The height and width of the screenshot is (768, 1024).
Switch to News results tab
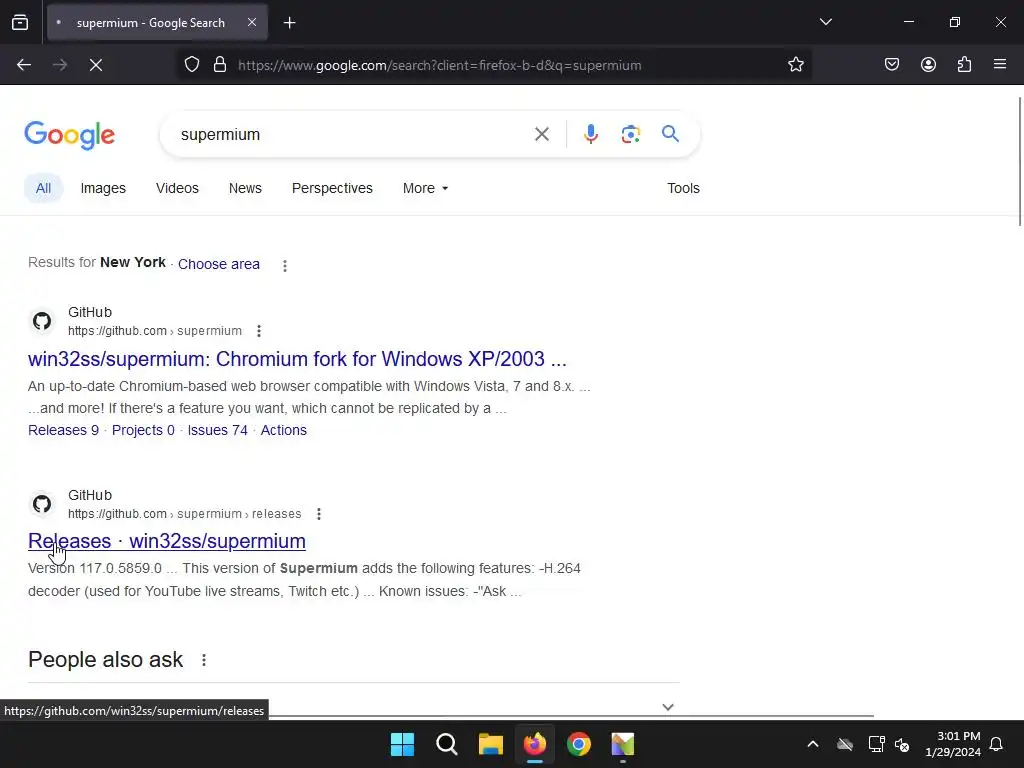tap(245, 188)
